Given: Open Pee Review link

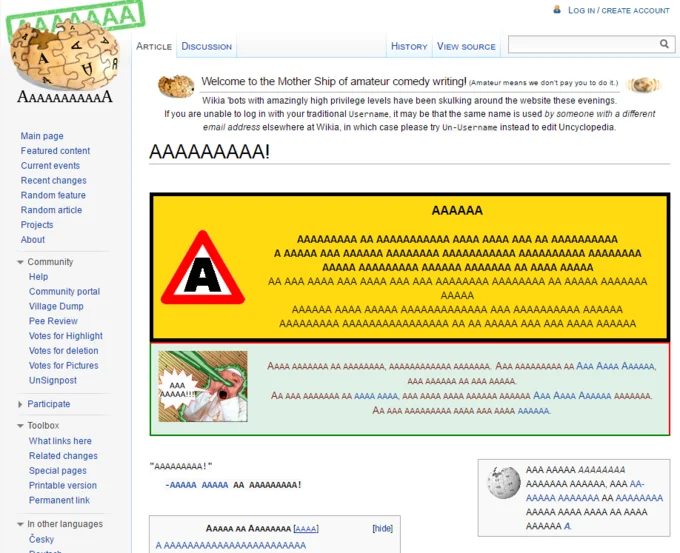Looking at the screenshot, I should pos(53,321).
